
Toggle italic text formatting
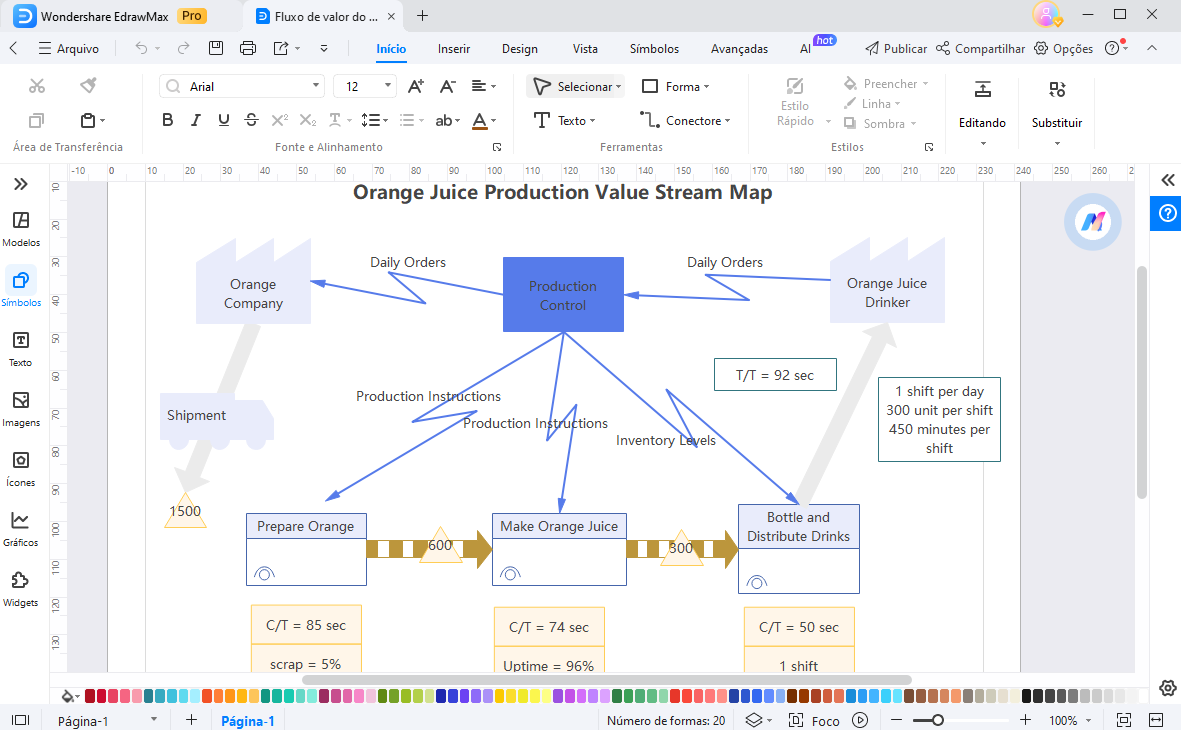(x=196, y=120)
